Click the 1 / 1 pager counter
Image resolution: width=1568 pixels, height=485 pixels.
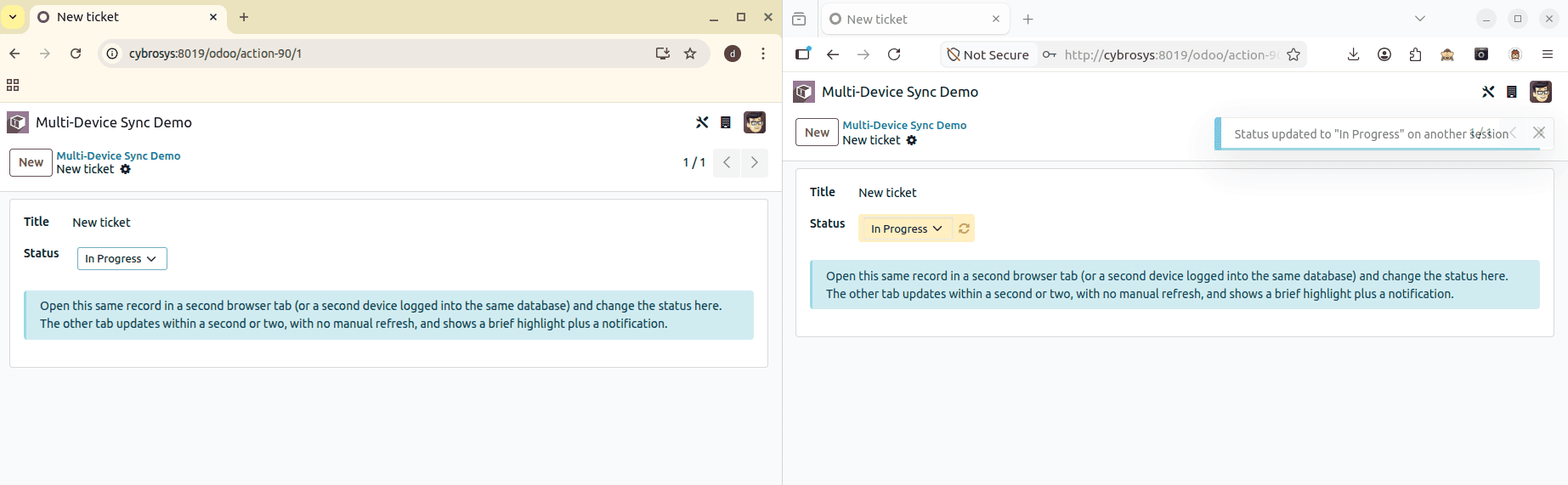click(x=694, y=162)
